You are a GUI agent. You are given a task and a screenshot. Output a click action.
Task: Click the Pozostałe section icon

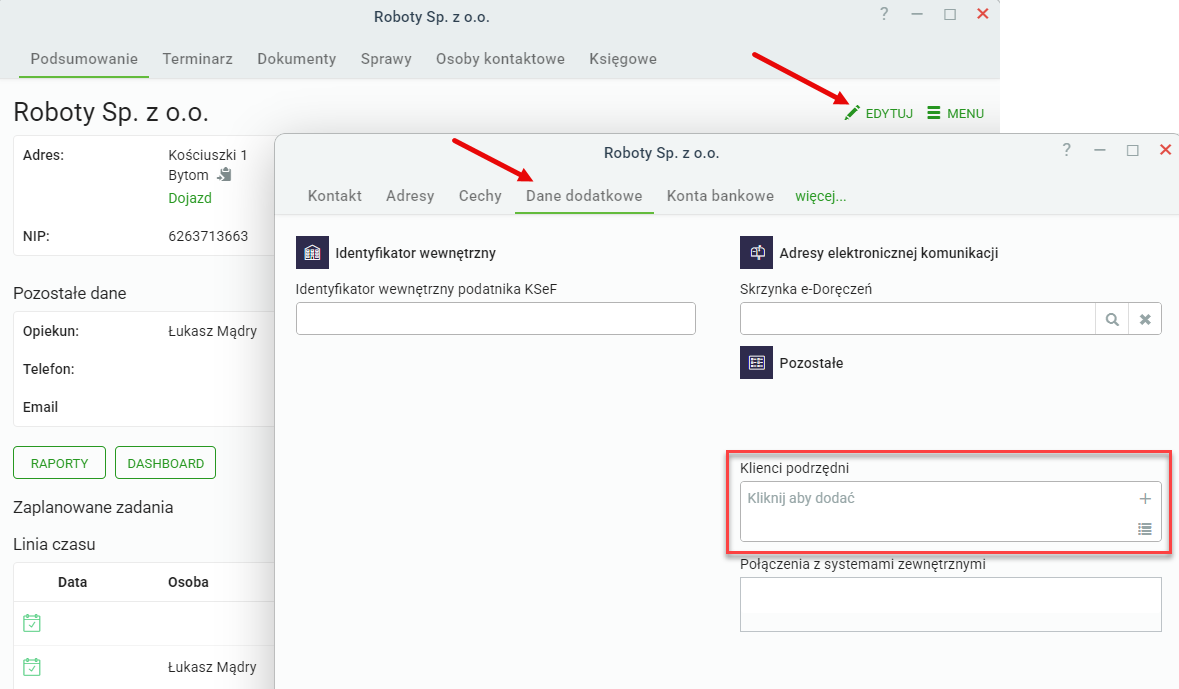pyautogui.click(x=756, y=363)
